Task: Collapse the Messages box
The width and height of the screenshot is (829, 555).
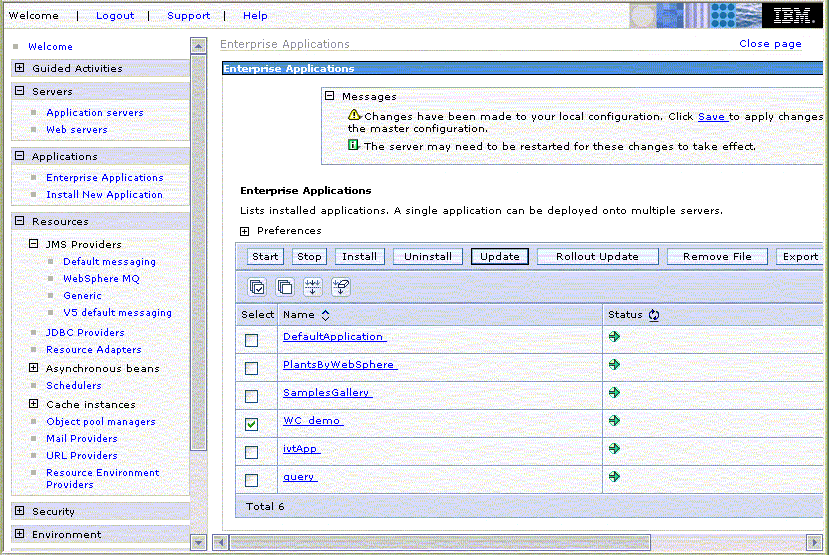Action: coord(330,96)
